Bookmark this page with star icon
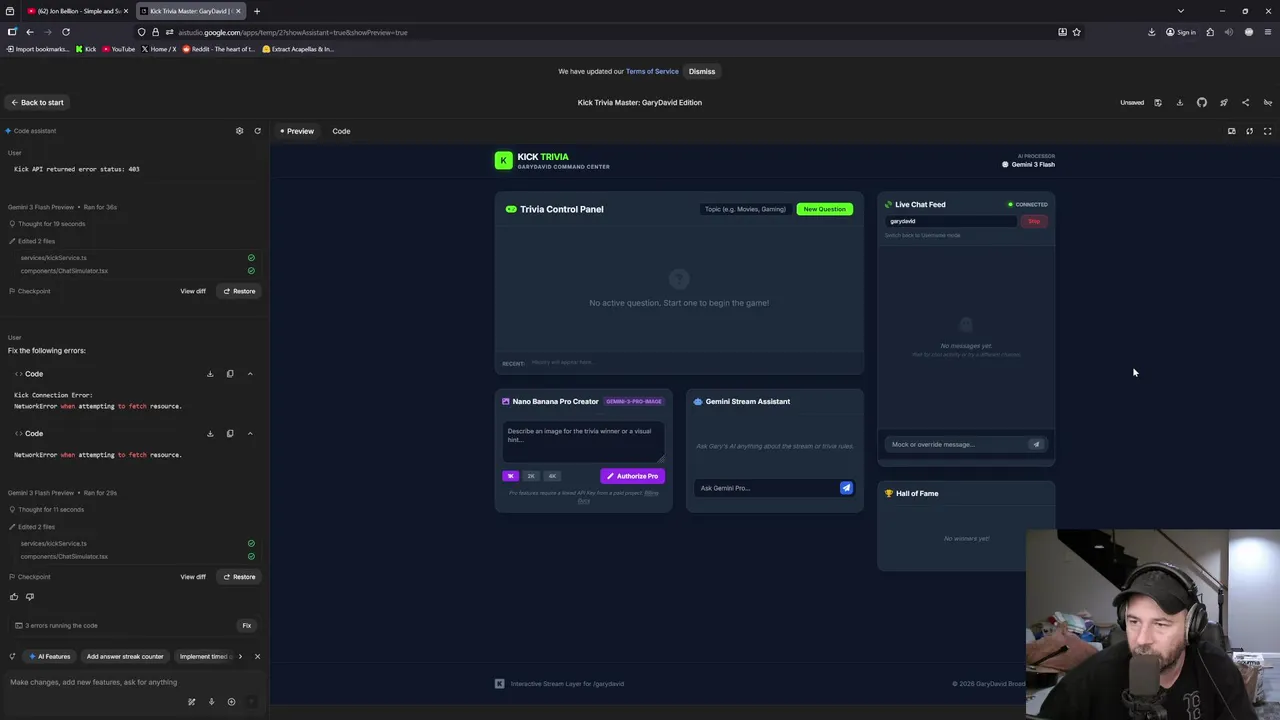Screen dimensions: 1280x720 pyautogui.click(x=1076, y=32)
